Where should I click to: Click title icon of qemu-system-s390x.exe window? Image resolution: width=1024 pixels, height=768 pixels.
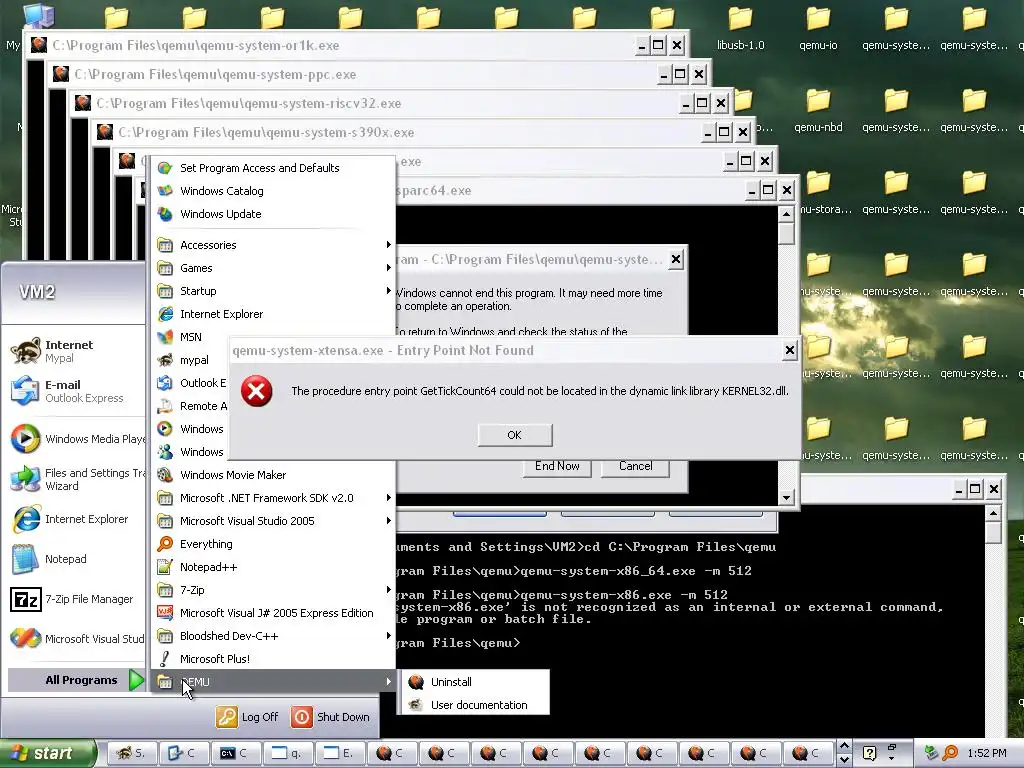(x=104, y=132)
